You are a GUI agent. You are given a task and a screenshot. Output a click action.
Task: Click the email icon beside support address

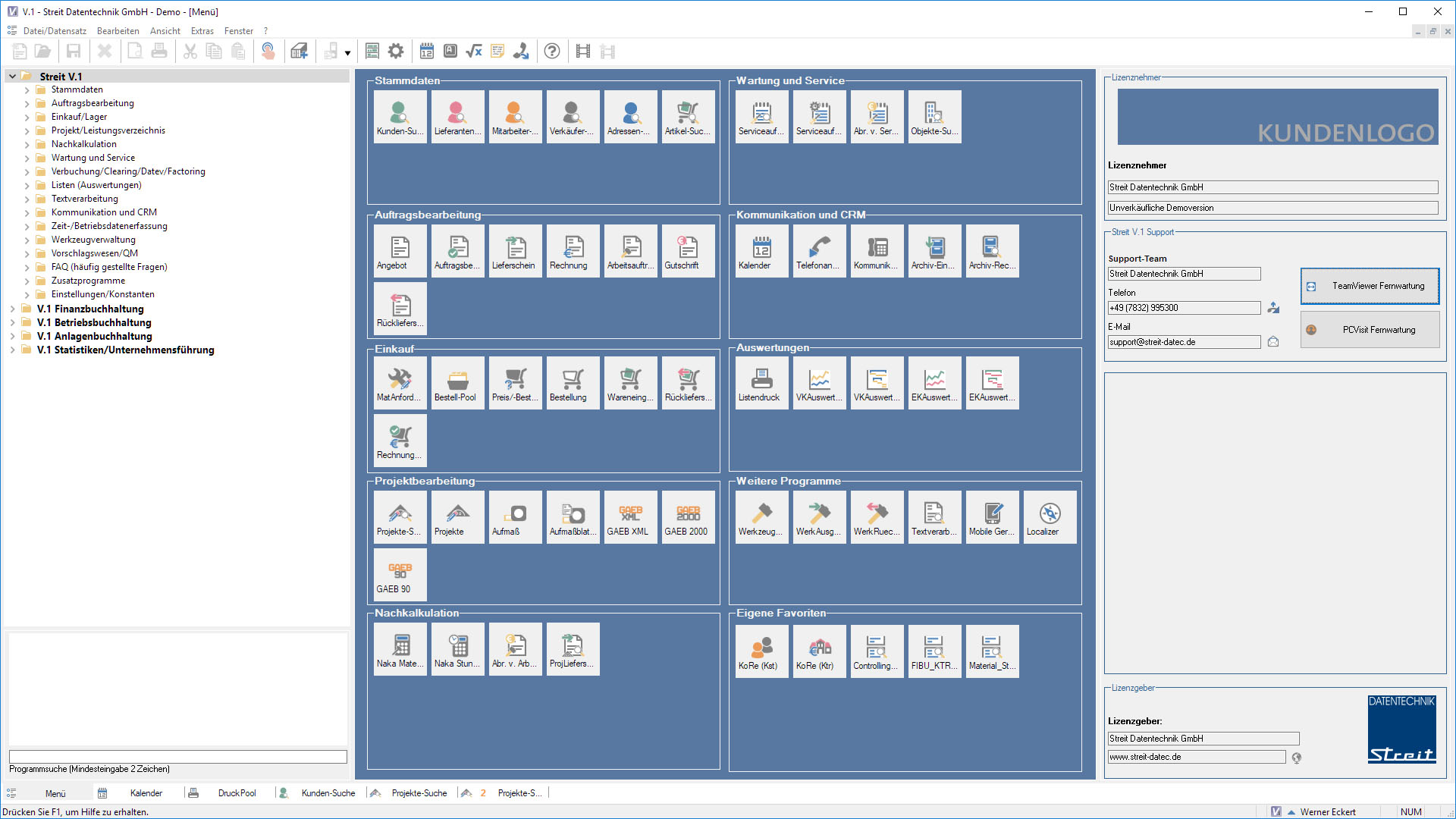tap(1273, 342)
